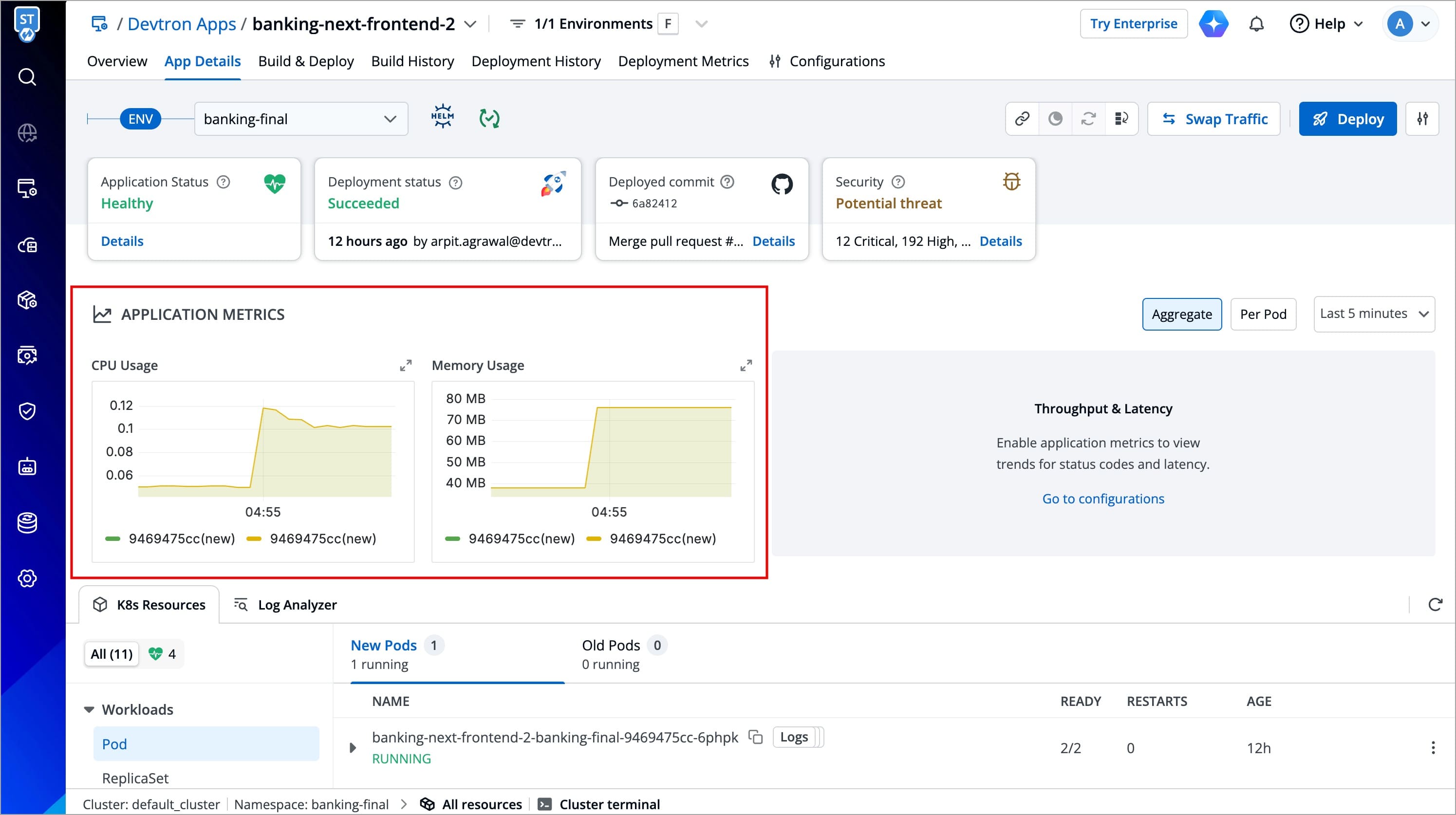The width and height of the screenshot is (1456, 815).
Task: Open the Last 5 minutes time range dropdown
Action: point(1374,314)
